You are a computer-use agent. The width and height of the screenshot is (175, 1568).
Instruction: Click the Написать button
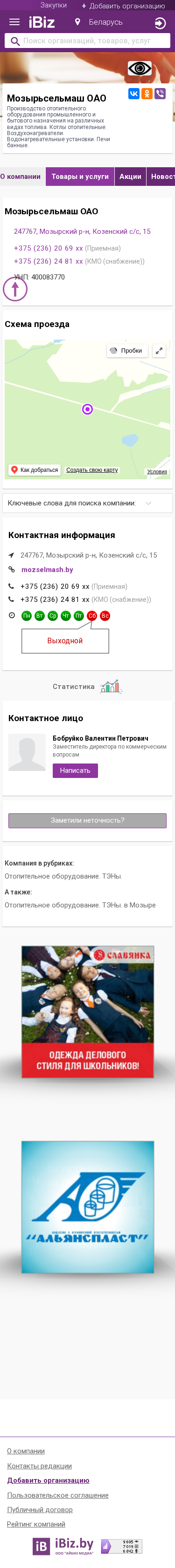tap(75, 770)
